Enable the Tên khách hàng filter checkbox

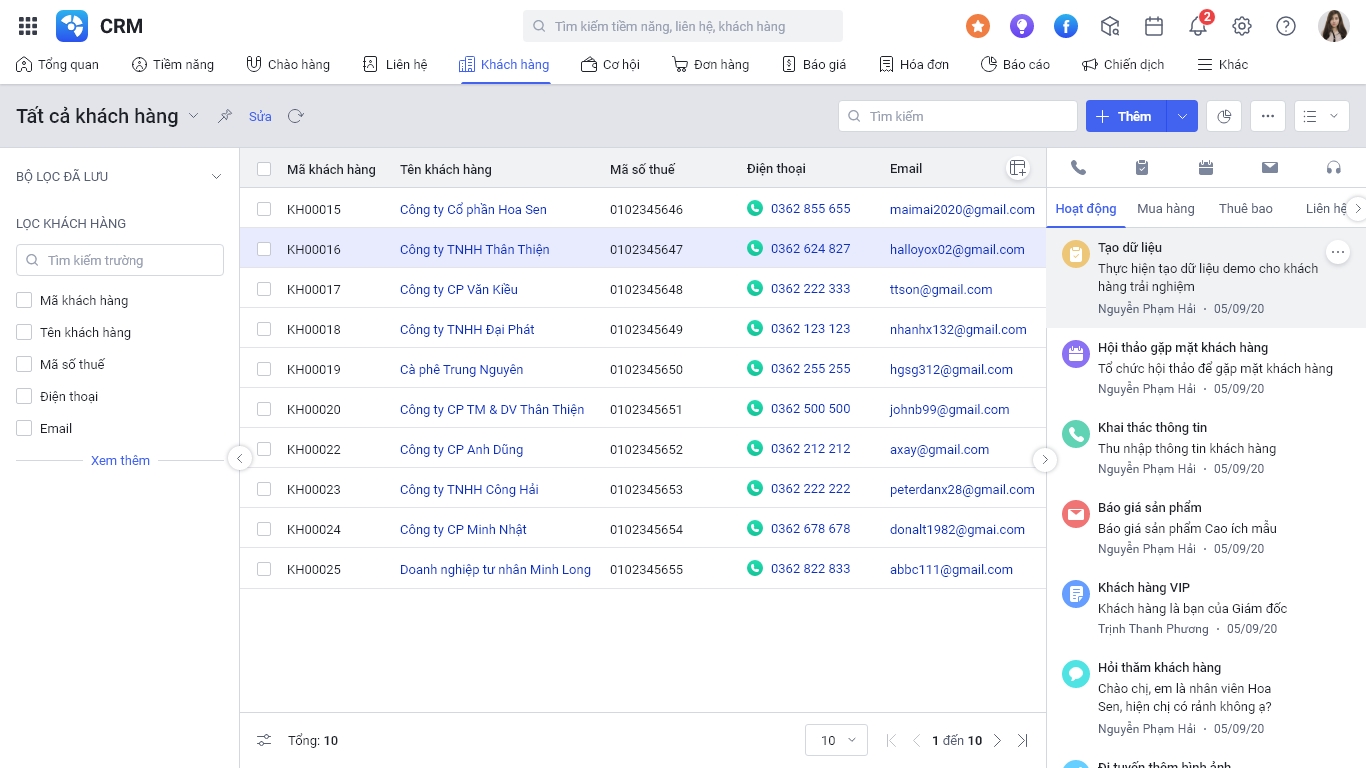click(24, 332)
